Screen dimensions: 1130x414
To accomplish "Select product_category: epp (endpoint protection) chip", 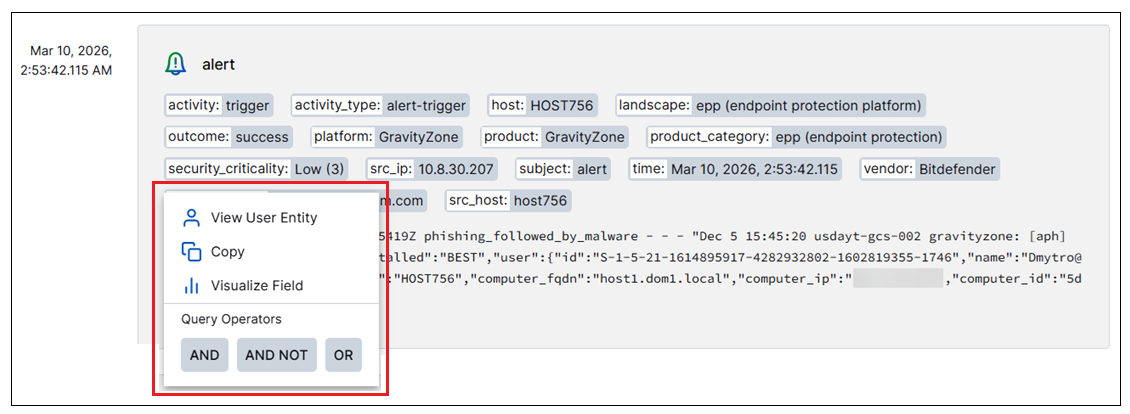I will point(796,137).
